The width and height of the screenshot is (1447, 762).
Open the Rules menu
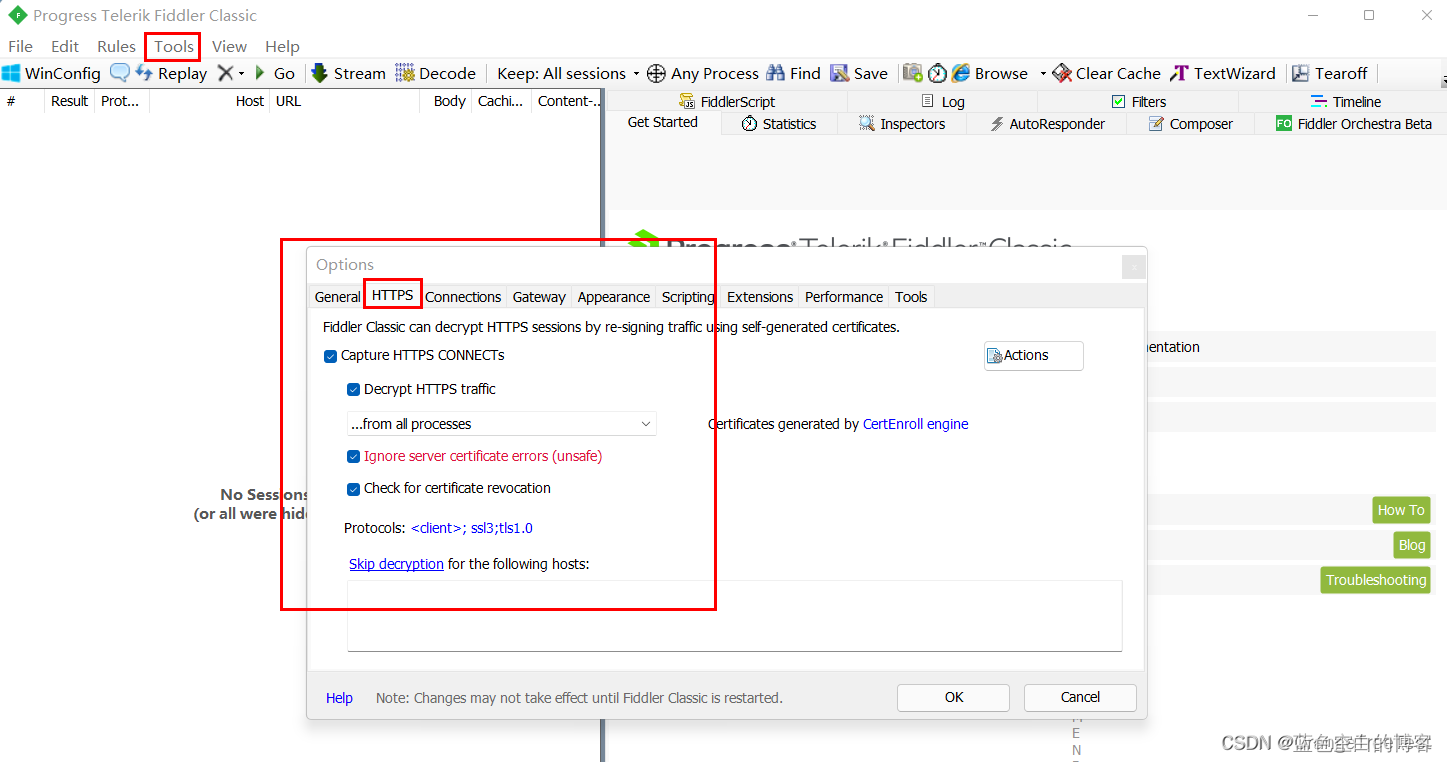tap(116, 46)
